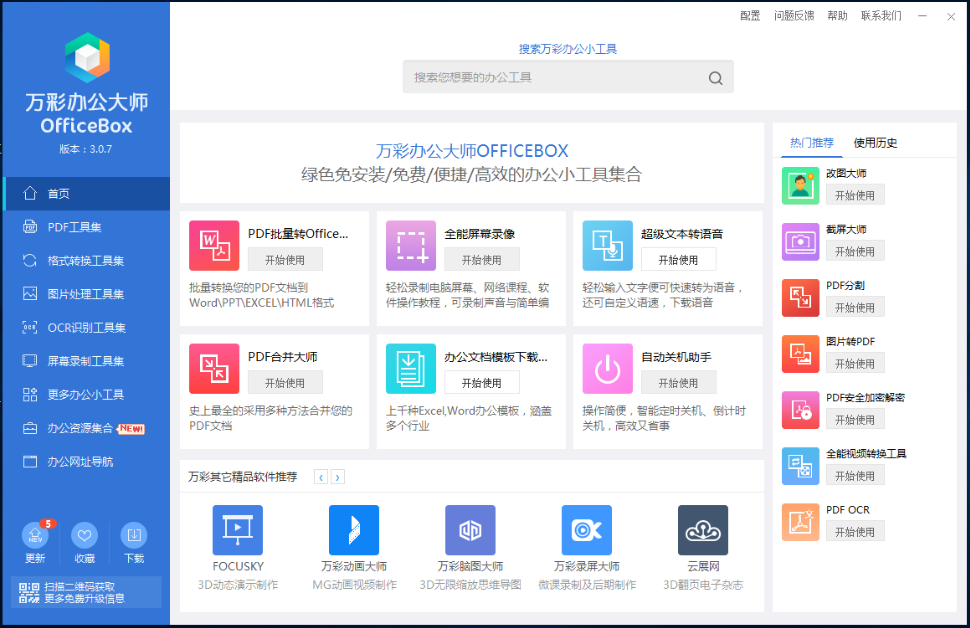Viewport: 970px width, 628px height.
Task: Open favorites via the 收藏 heart icon
Action: click(85, 535)
